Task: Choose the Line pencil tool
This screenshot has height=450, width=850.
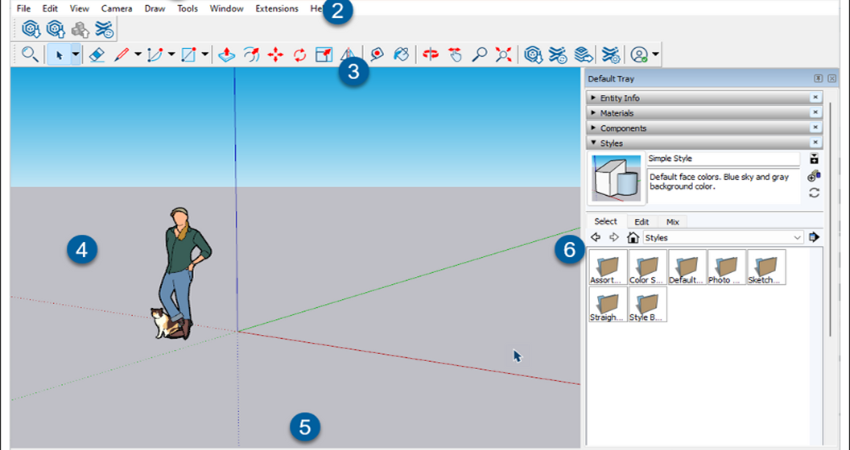Action: (x=122, y=54)
